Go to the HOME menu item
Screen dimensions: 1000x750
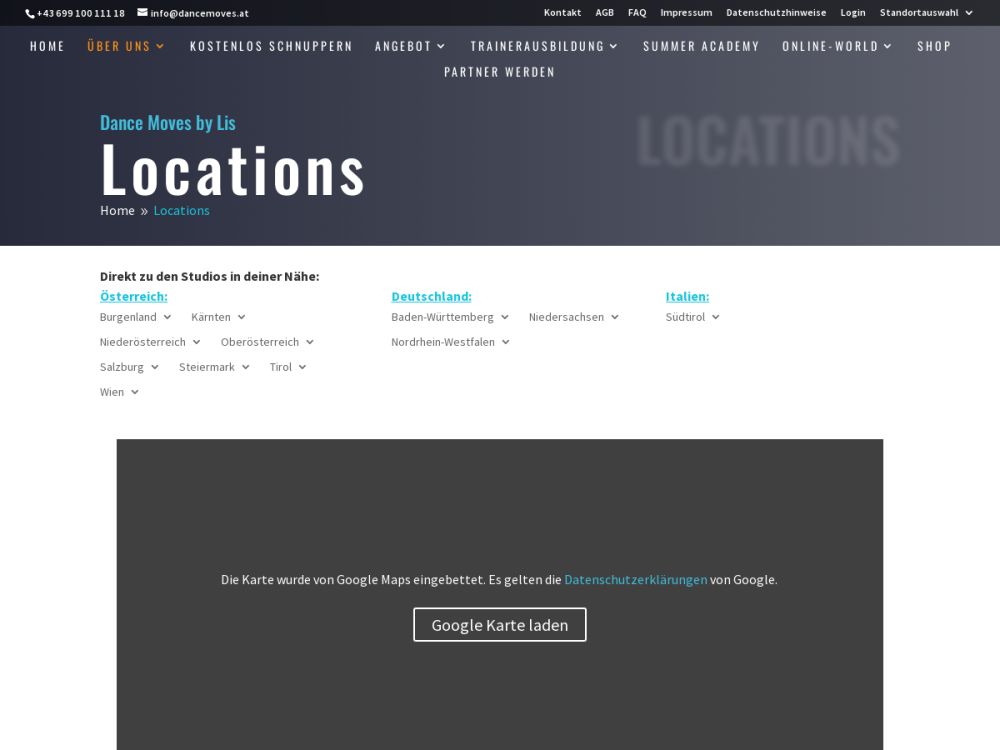point(47,46)
